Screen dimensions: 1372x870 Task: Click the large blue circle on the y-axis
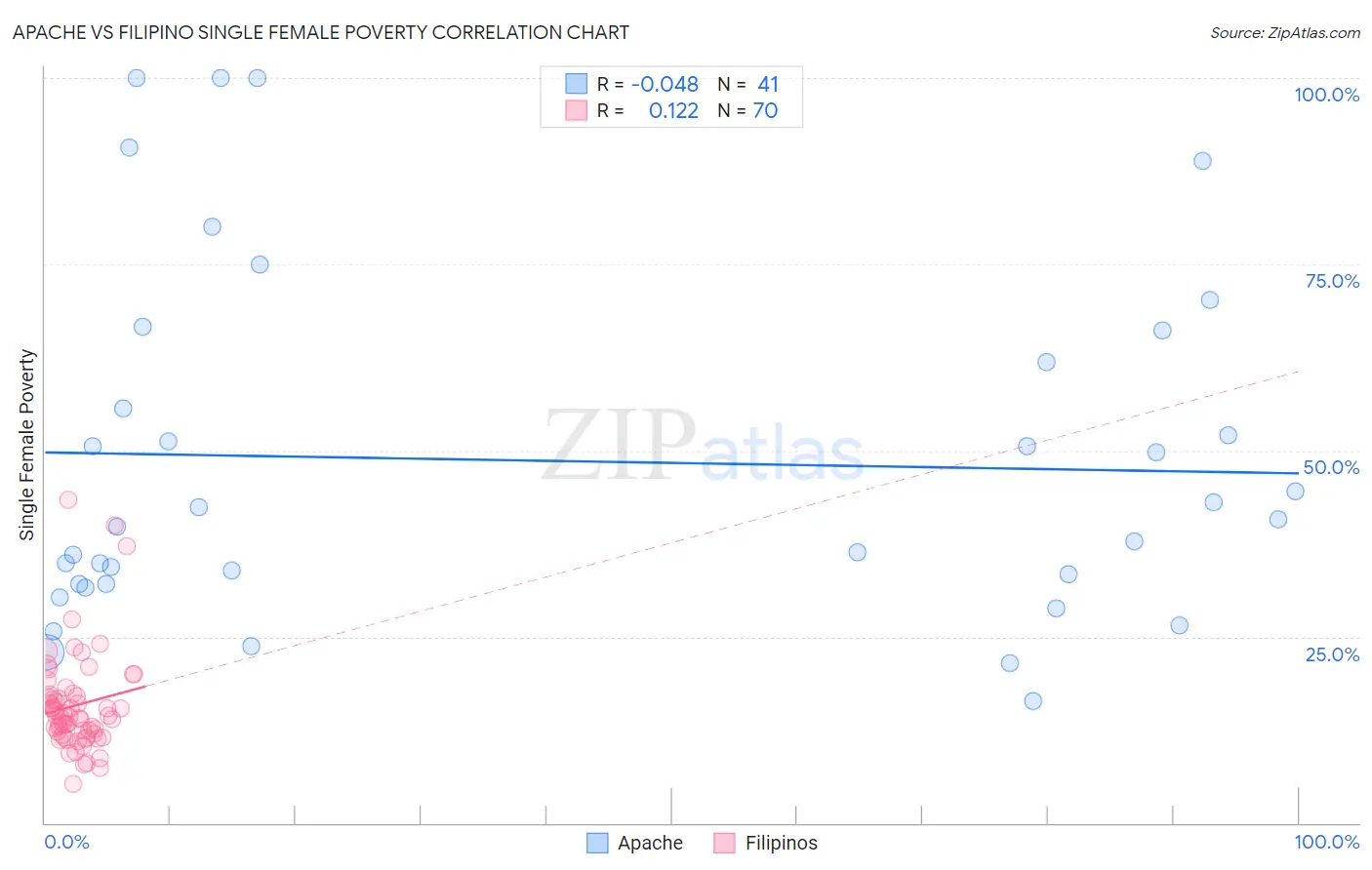[x=46, y=651]
